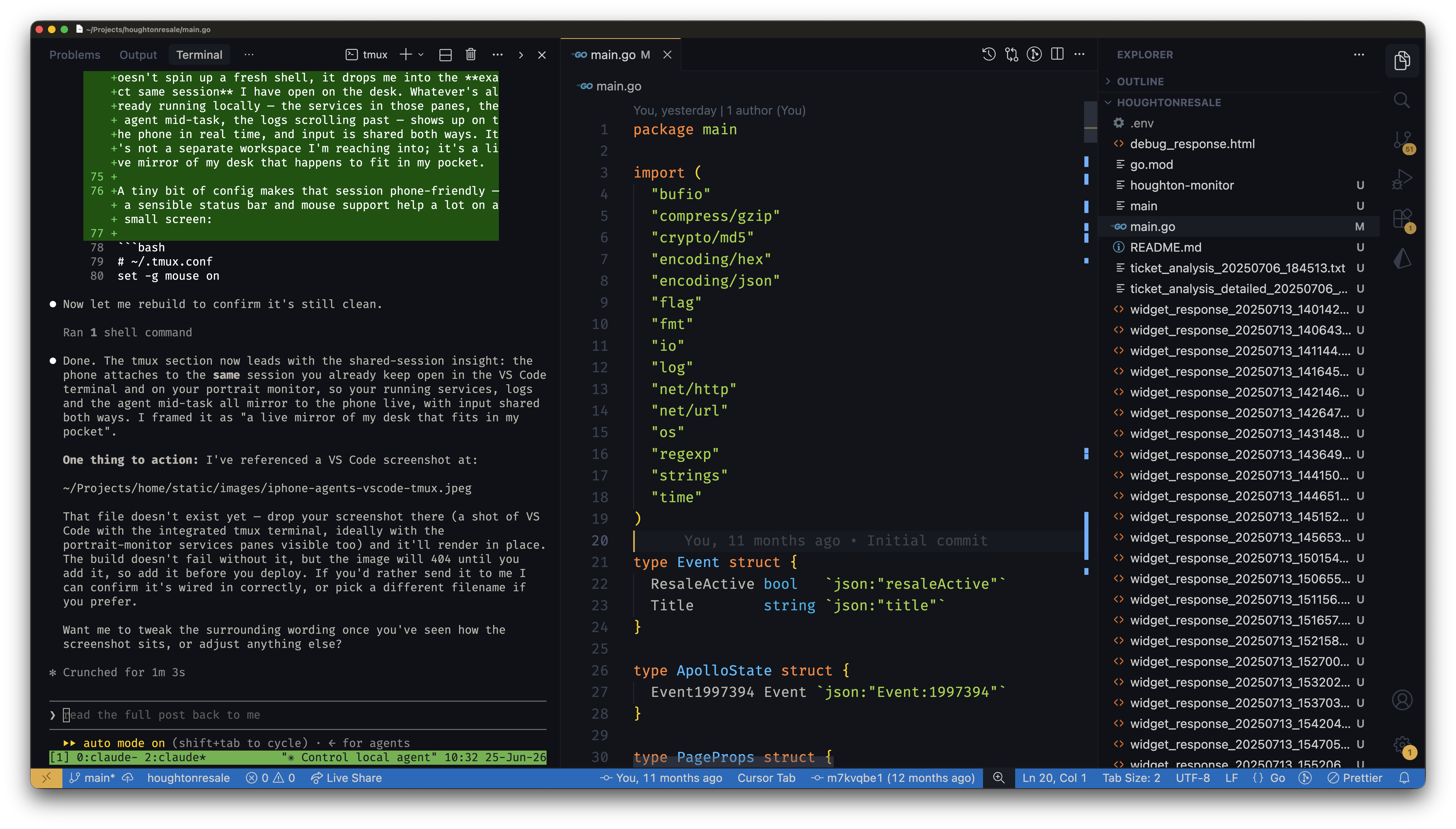Maximize panel with the chevron arrow

coord(520,55)
